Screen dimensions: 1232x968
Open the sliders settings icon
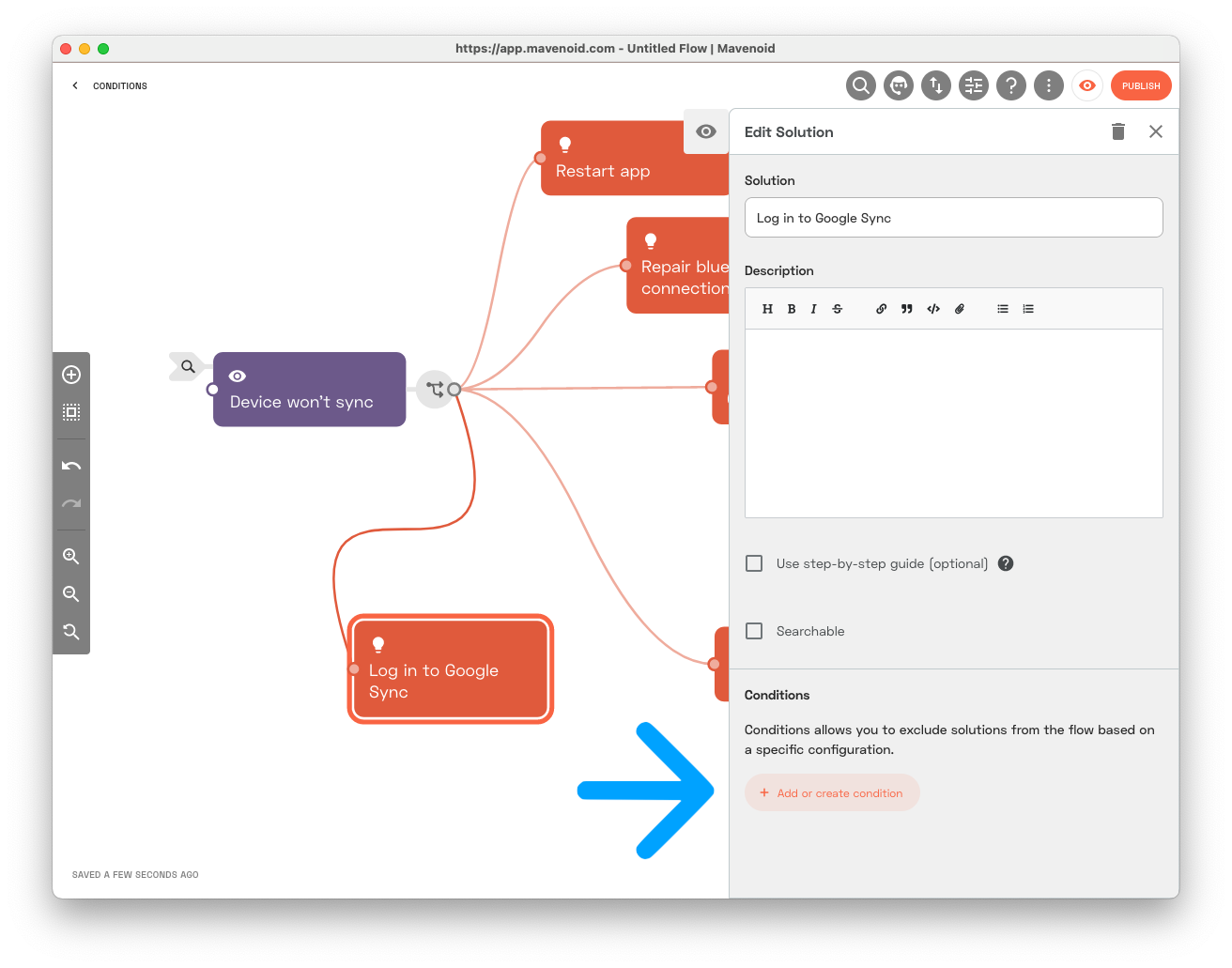pyautogui.click(x=974, y=85)
